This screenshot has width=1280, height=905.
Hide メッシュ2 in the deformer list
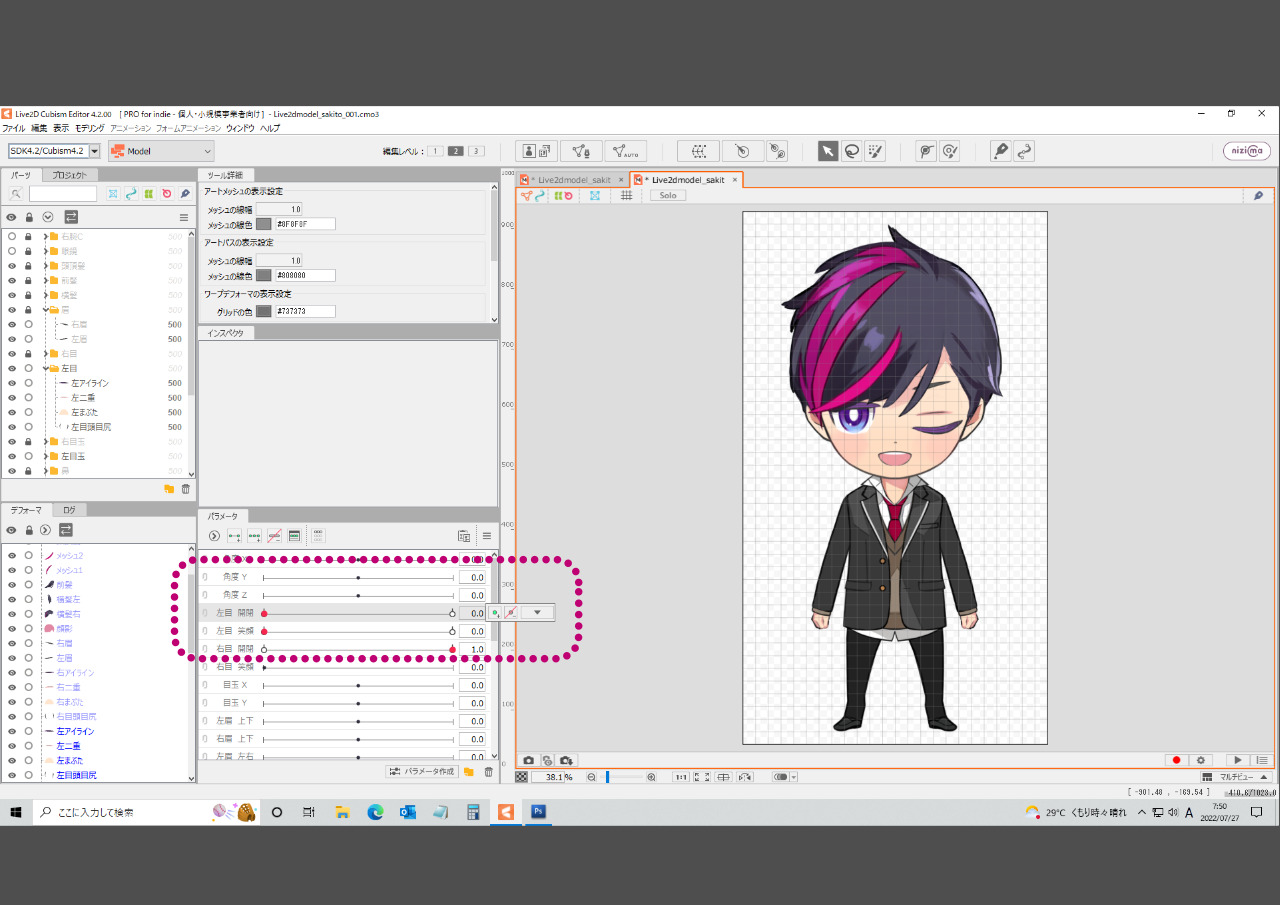(x=12, y=555)
